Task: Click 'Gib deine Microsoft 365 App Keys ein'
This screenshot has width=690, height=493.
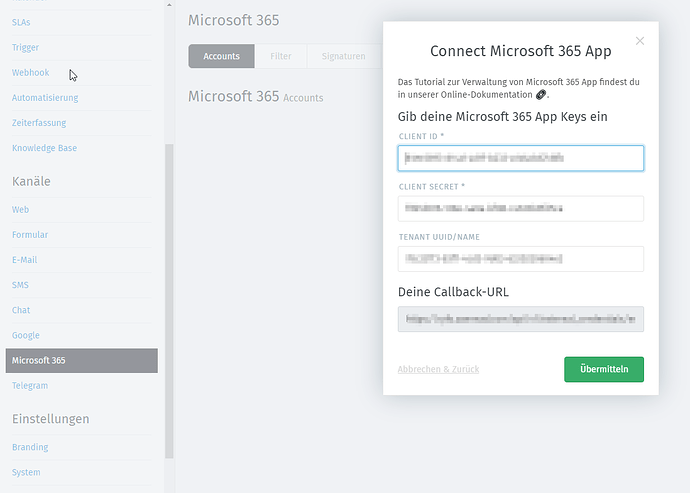Action: click(503, 117)
